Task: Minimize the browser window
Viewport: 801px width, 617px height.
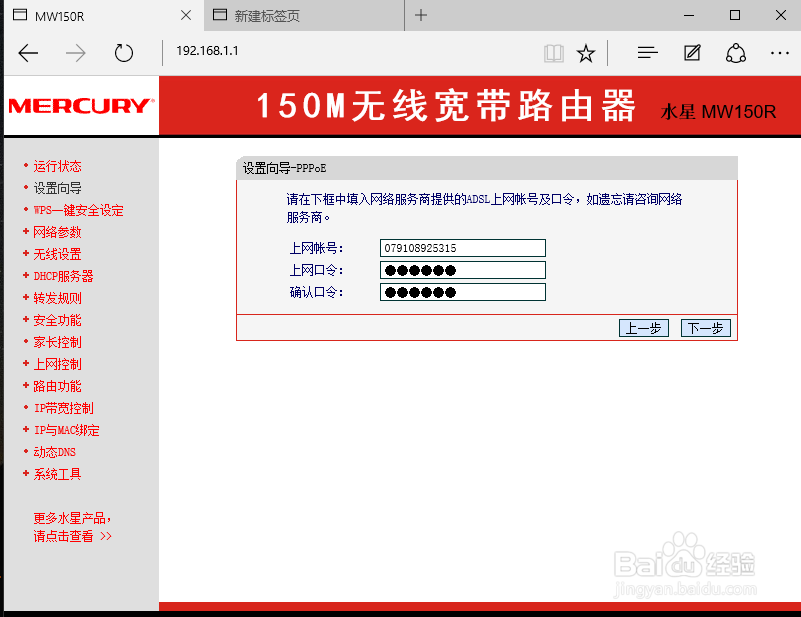Action: [689, 15]
